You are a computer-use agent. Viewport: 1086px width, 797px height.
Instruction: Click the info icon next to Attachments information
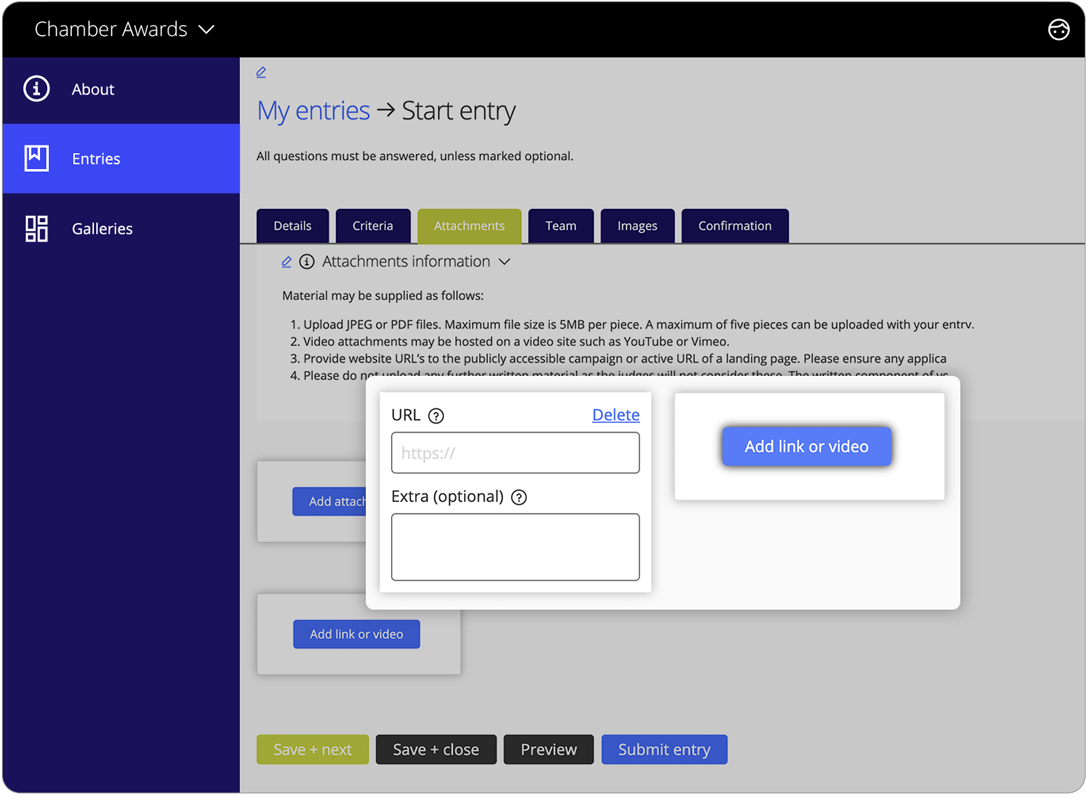[307, 261]
